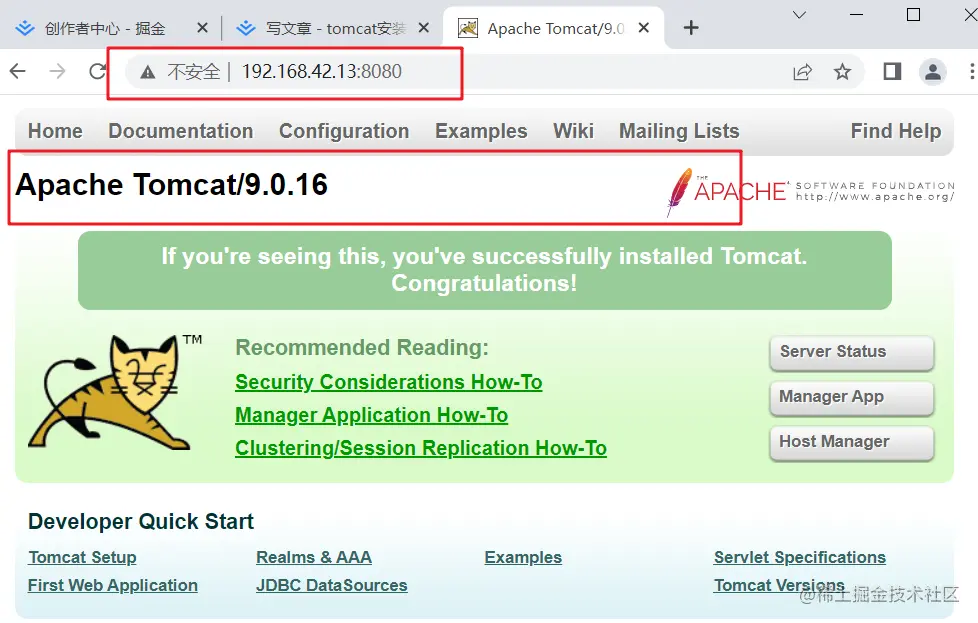Open a new tab with plus button

[690, 27]
